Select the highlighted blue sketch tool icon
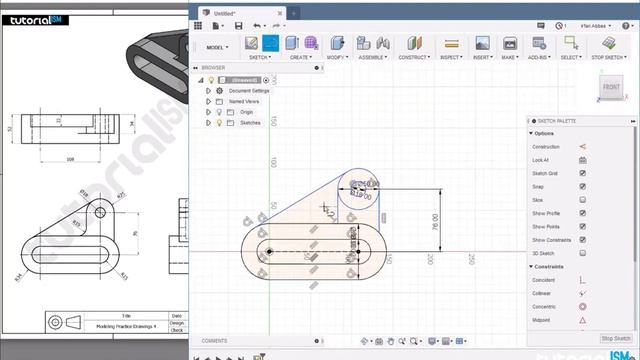Screen dimensions: 640x360 click(x=270, y=43)
